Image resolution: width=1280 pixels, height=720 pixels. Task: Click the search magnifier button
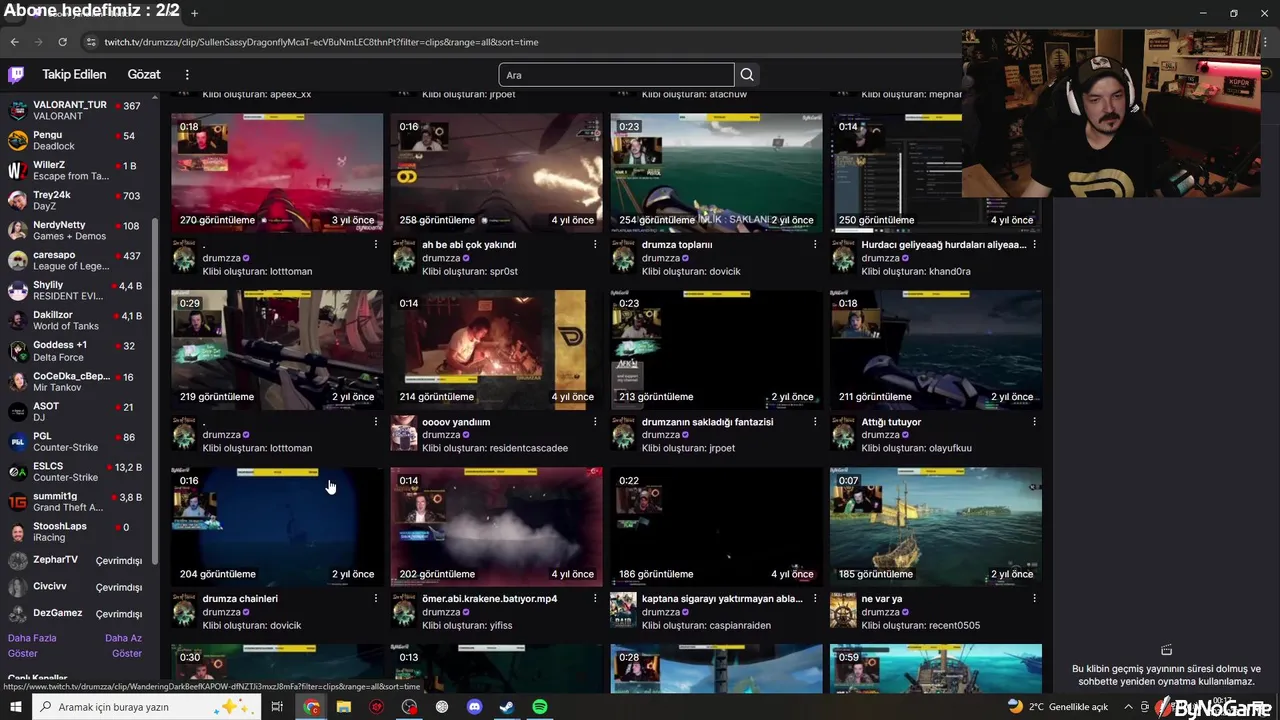coord(747,75)
